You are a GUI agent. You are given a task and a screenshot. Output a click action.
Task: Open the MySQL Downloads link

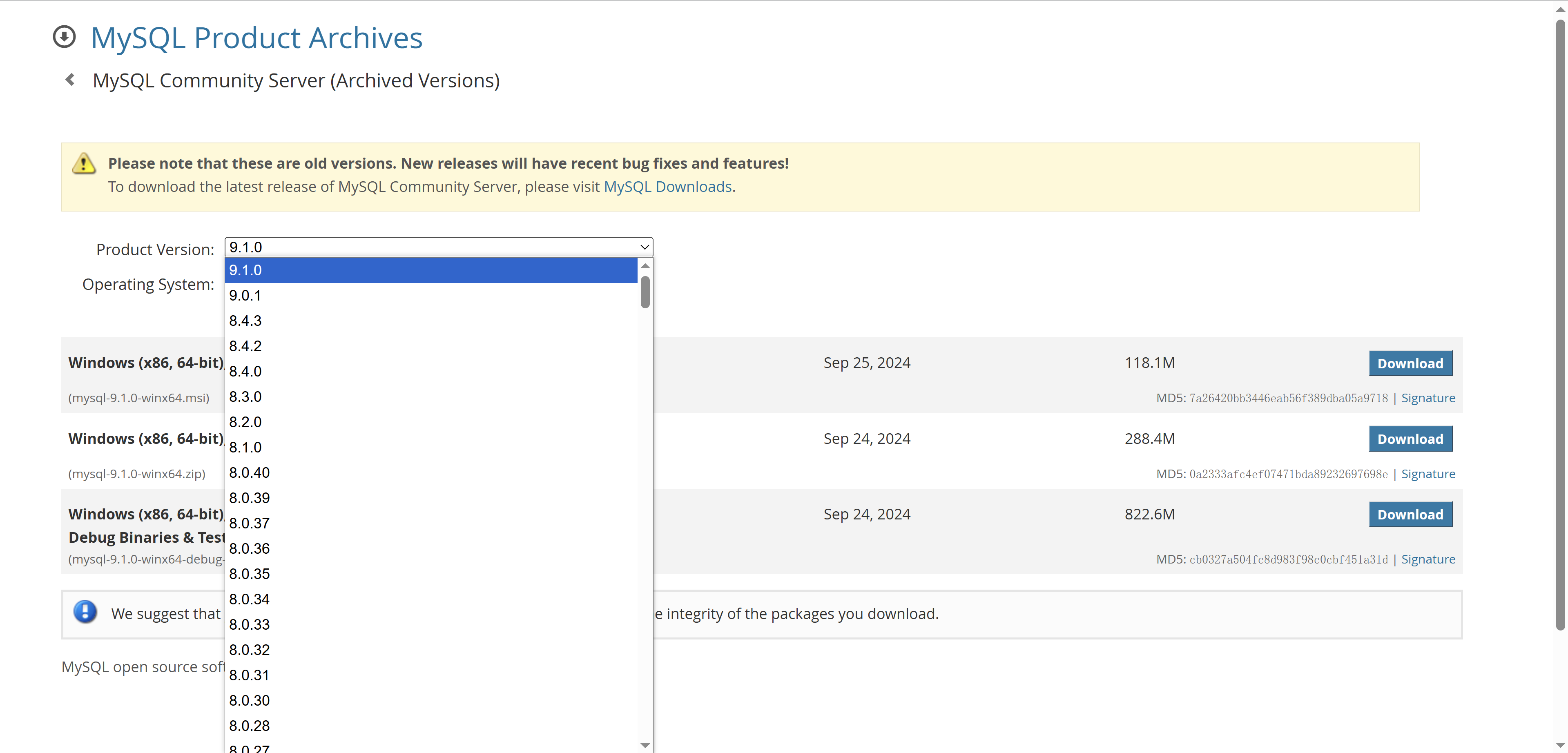(x=667, y=187)
